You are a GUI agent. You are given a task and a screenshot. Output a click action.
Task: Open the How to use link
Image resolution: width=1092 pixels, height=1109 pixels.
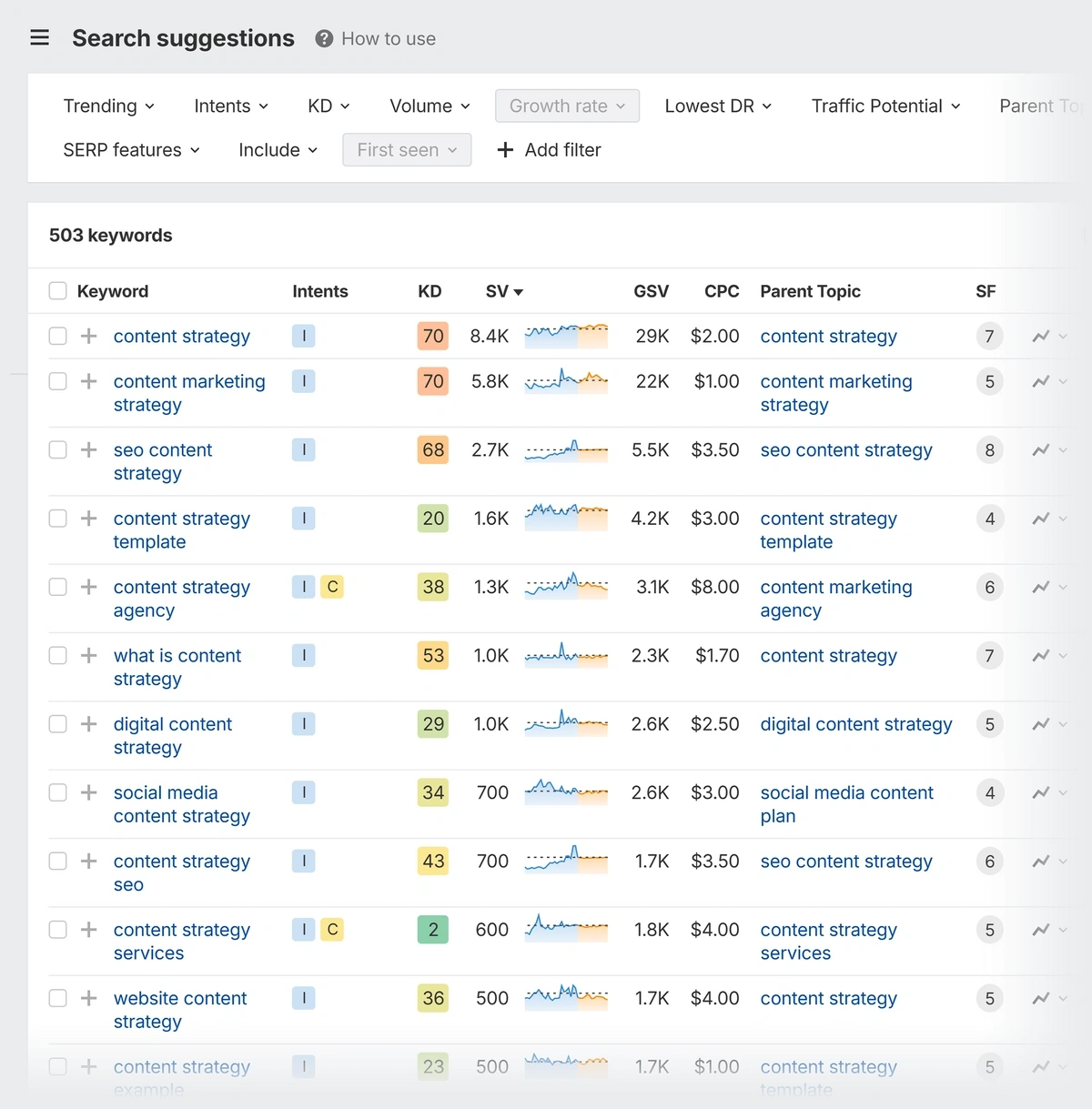click(389, 38)
